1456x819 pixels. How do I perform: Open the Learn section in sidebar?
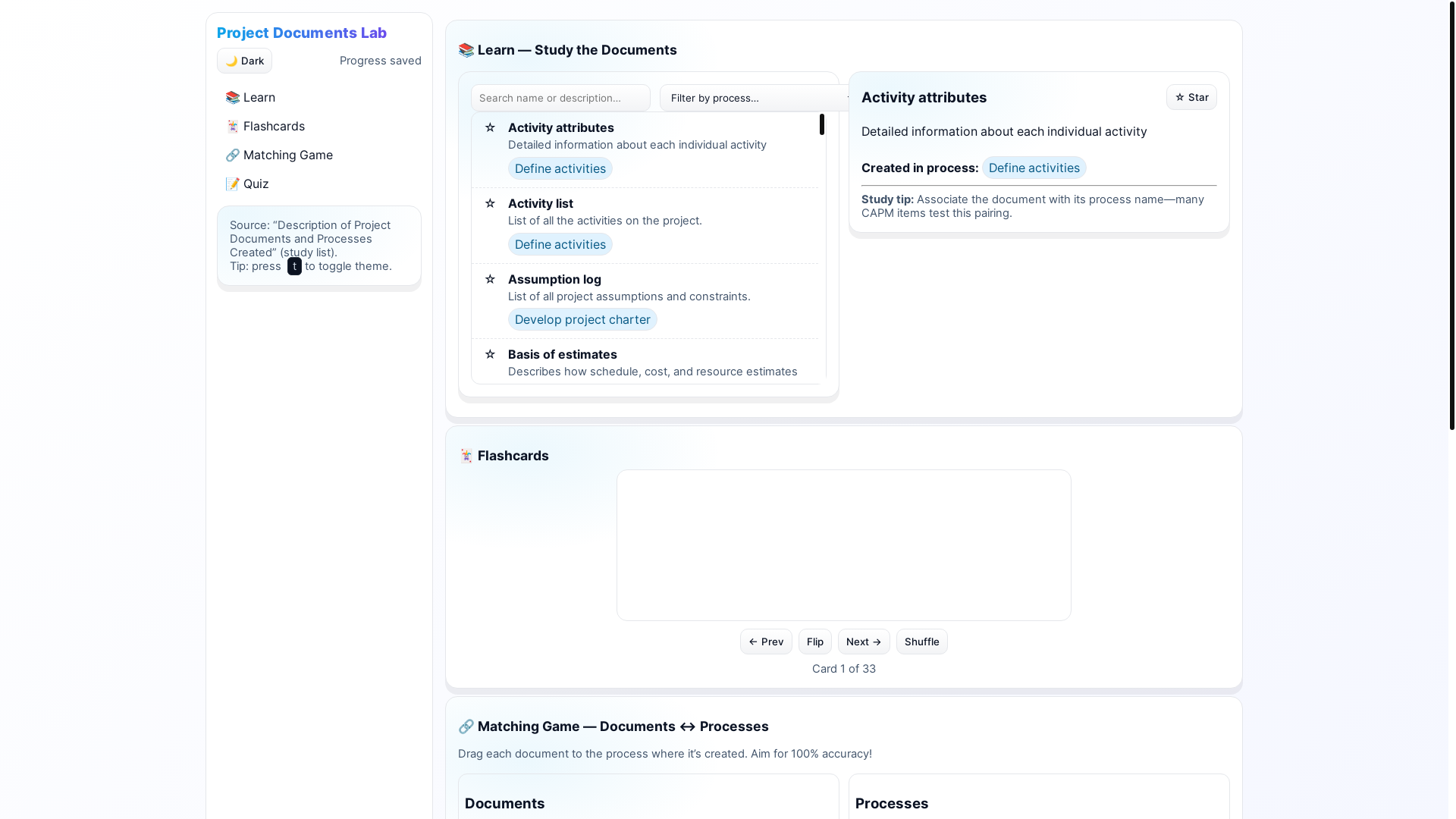tap(318, 97)
